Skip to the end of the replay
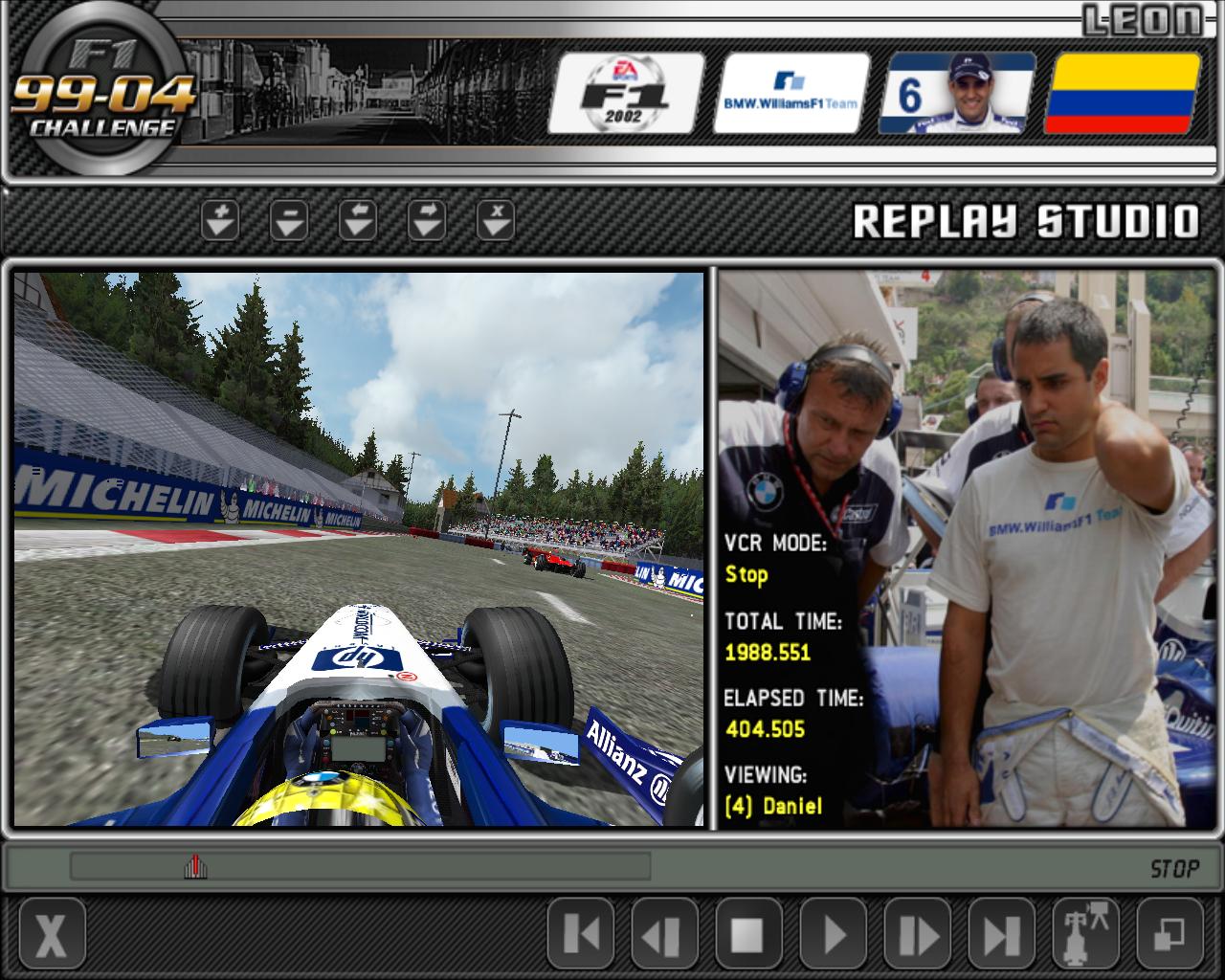Viewport: 1225px width, 980px height. click(x=1002, y=934)
